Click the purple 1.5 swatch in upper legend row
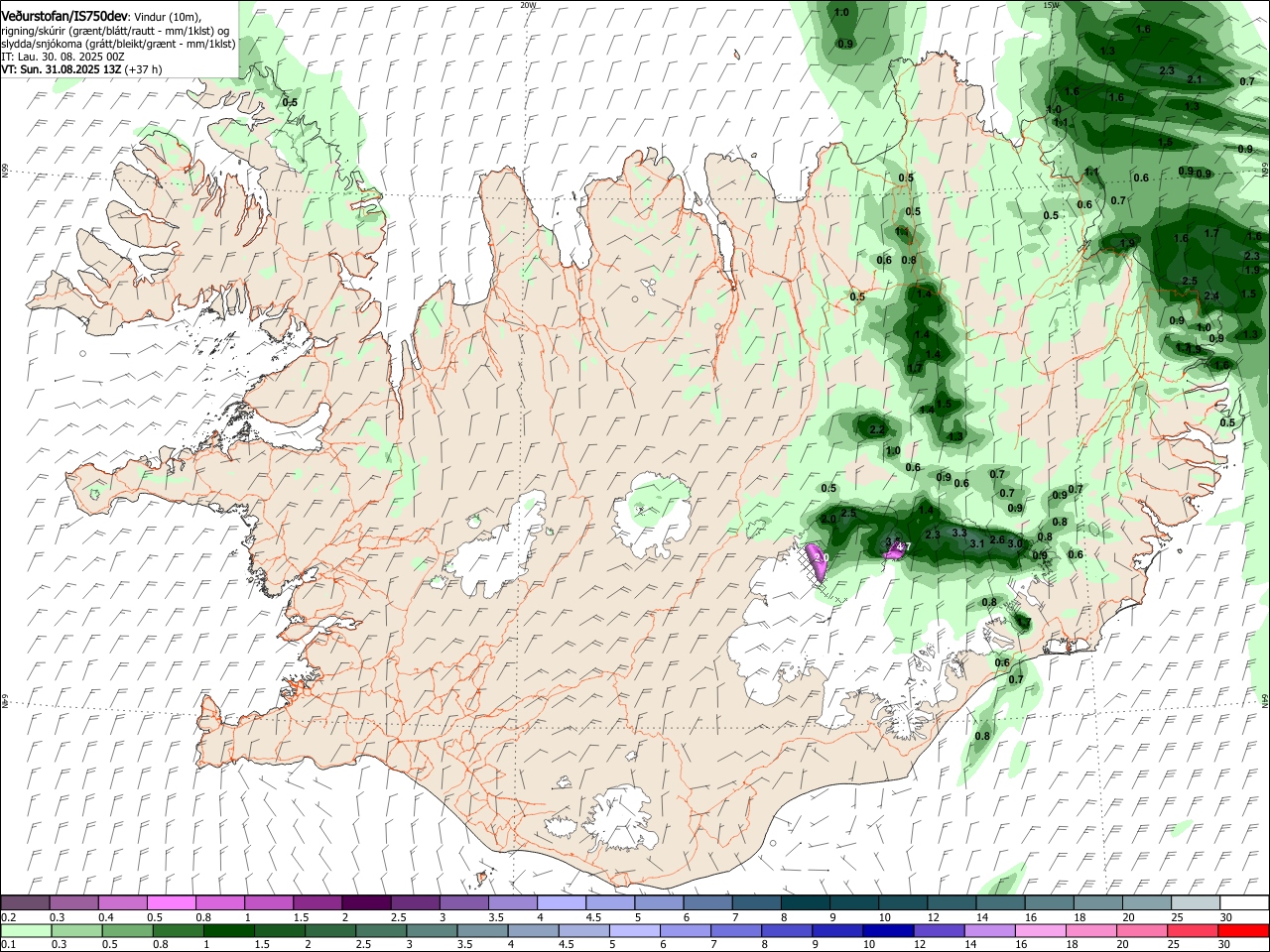Screen dimensions: 1270x952 coord(317,902)
